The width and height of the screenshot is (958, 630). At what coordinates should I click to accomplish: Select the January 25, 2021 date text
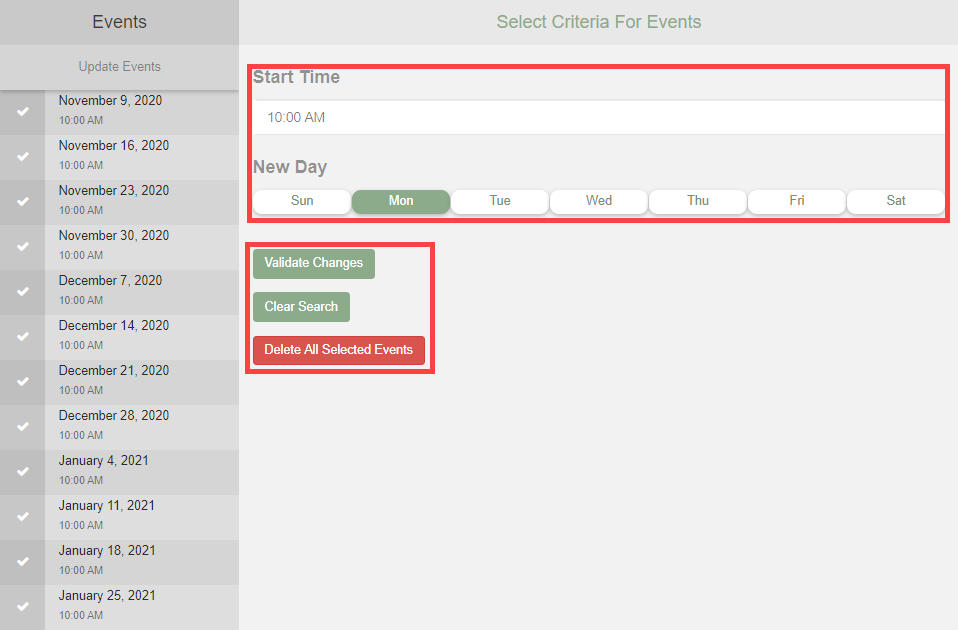click(x=107, y=596)
